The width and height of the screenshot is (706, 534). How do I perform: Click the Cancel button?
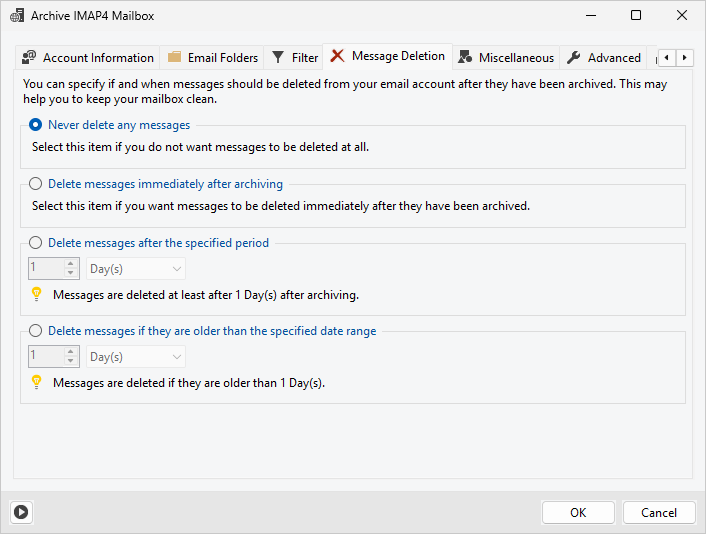coord(658,512)
